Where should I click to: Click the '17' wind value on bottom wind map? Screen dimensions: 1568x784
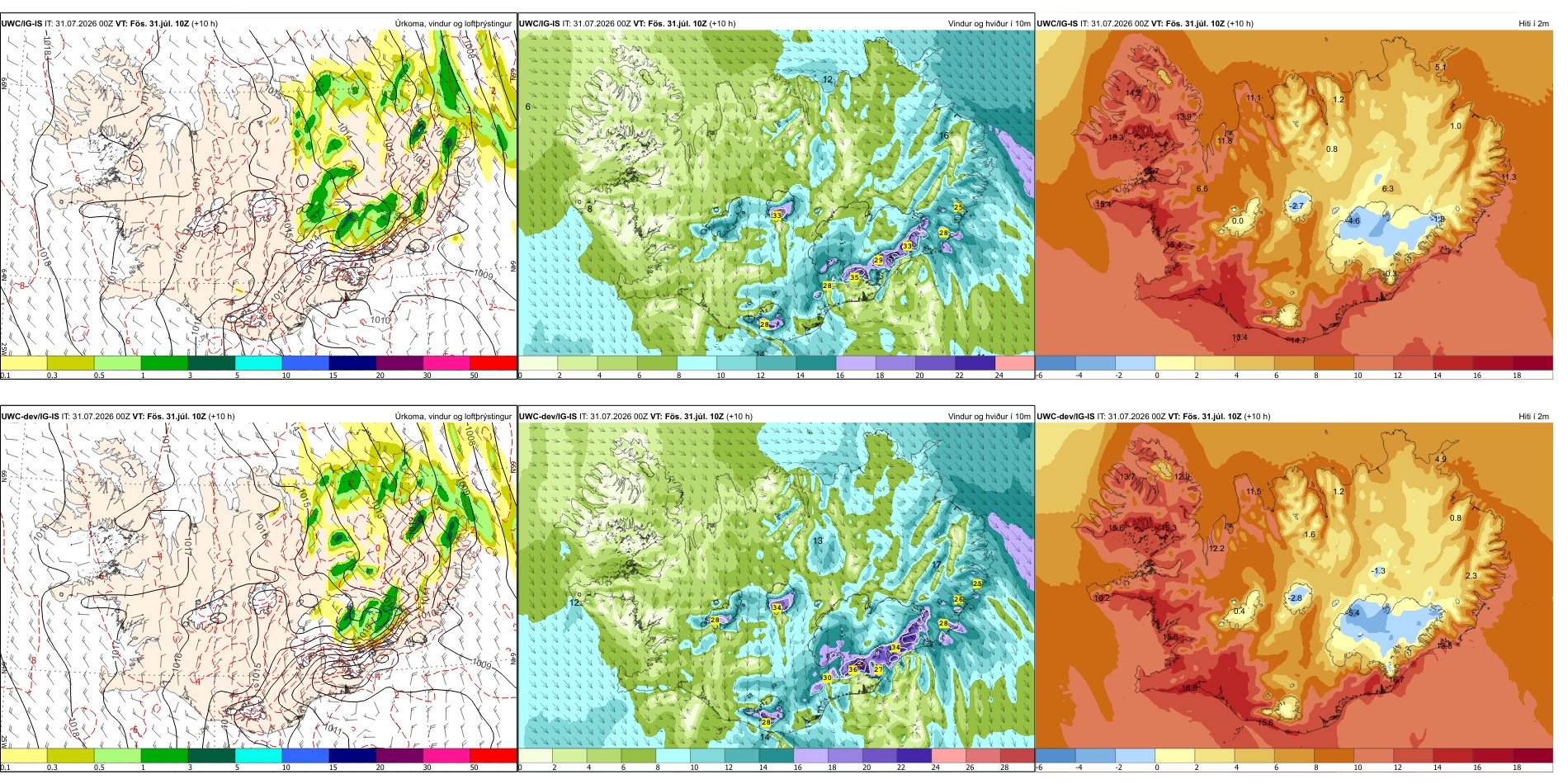coord(936,564)
